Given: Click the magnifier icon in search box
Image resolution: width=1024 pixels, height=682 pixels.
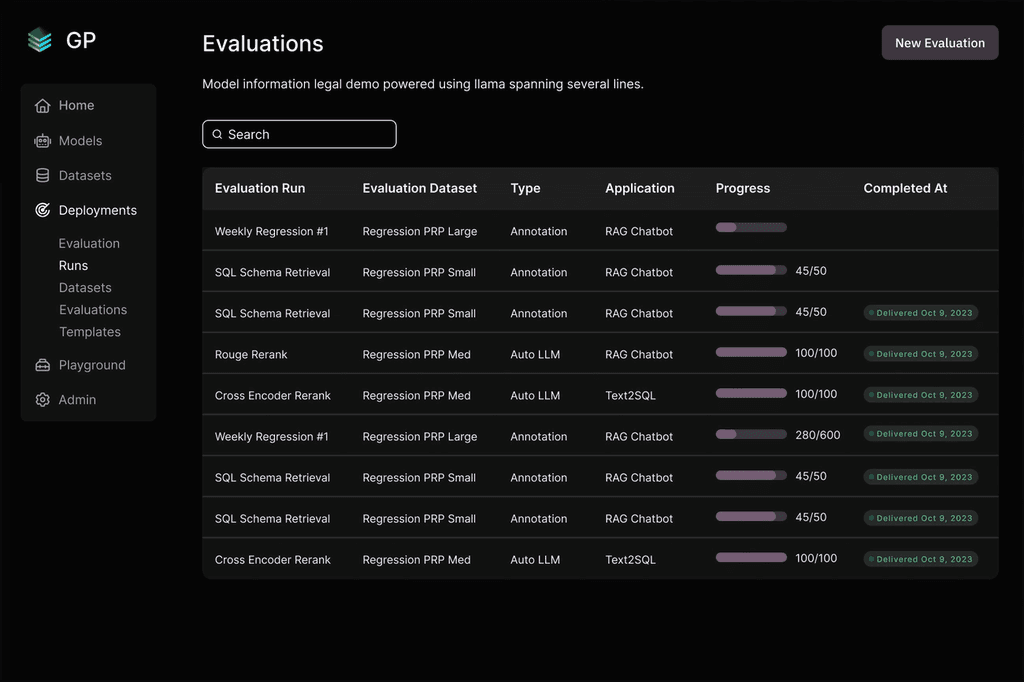Looking at the screenshot, I should [217, 135].
